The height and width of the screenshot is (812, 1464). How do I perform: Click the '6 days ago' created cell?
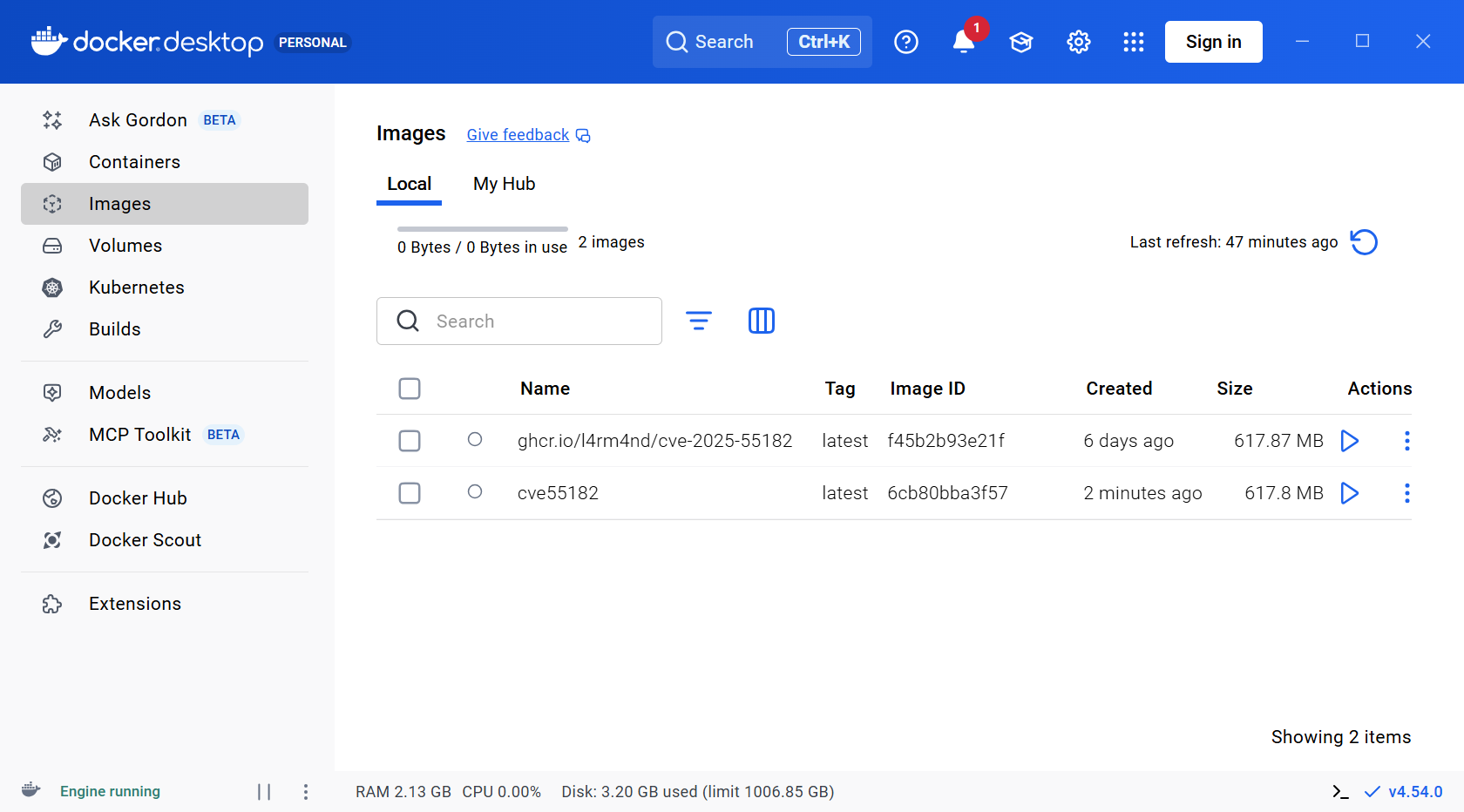1128,441
